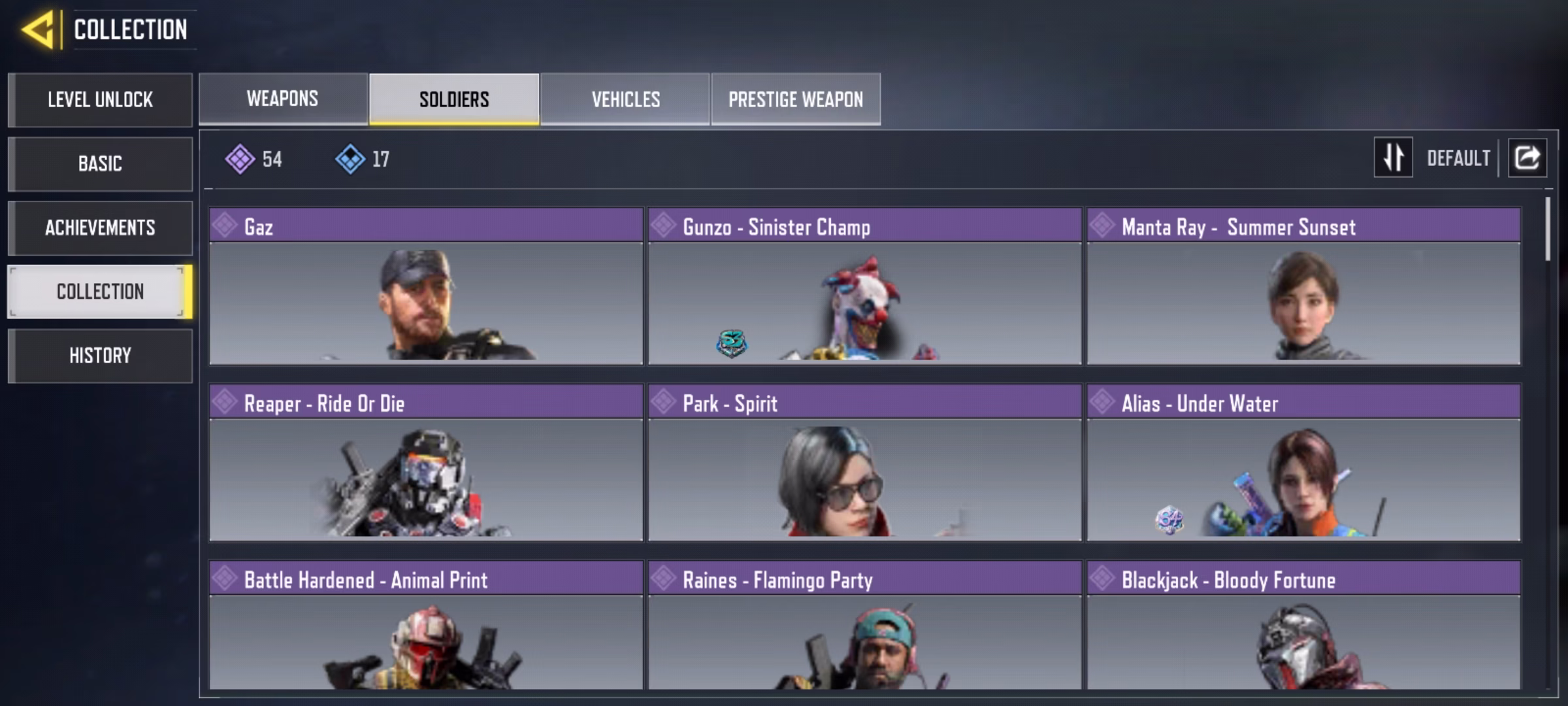Click the yellow back arrow icon
This screenshot has width=1568, height=706.
click(x=38, y=30)
